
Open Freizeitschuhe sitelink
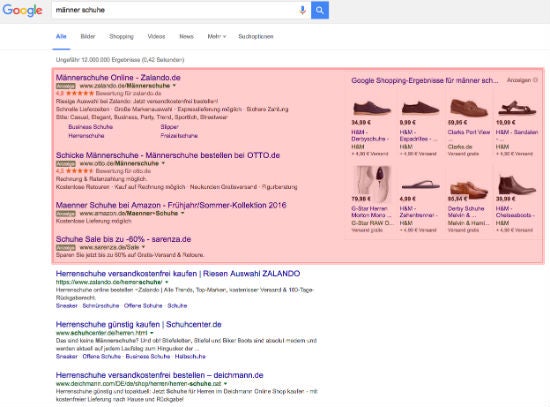pos(179,135)
